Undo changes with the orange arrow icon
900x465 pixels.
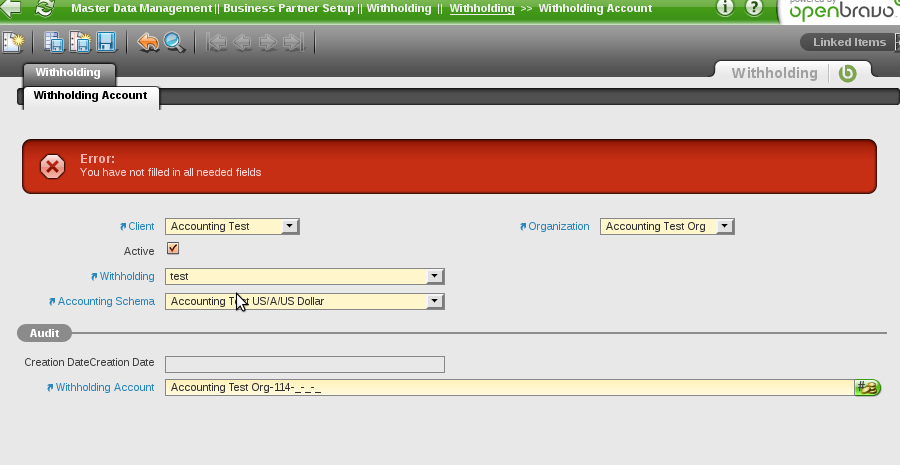point(148,42)
